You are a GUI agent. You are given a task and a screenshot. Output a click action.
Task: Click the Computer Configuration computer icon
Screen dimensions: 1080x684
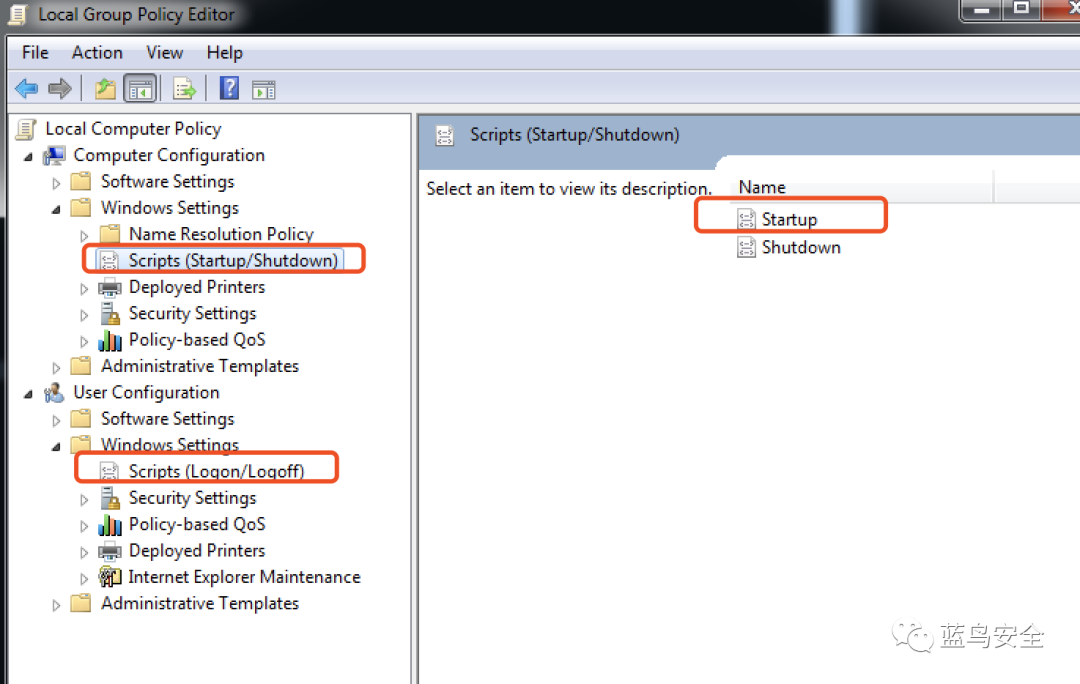(x=54, y=156)
